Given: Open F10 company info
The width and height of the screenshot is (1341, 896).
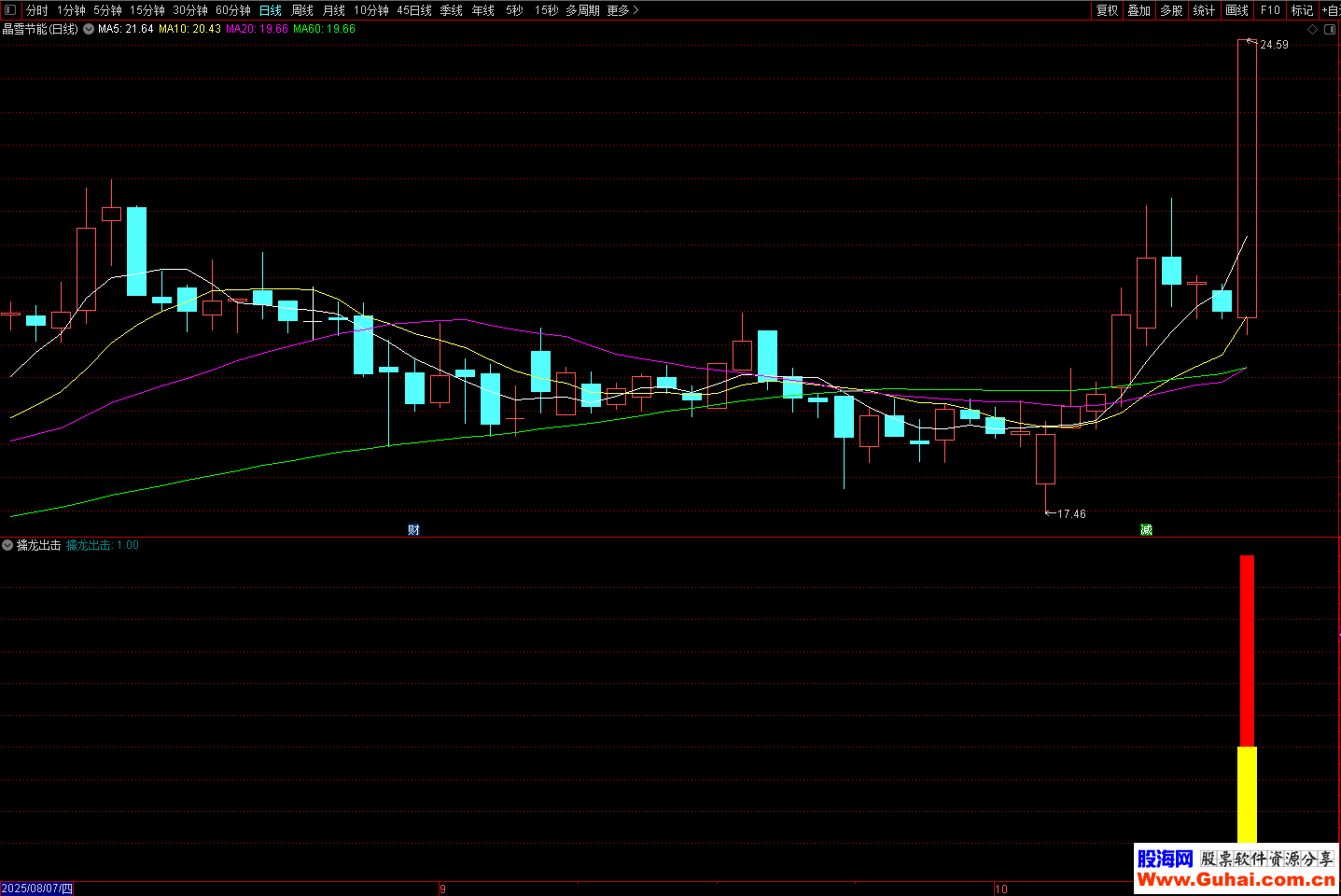Looking at the screenshot, I should (x=1270, y=10).
